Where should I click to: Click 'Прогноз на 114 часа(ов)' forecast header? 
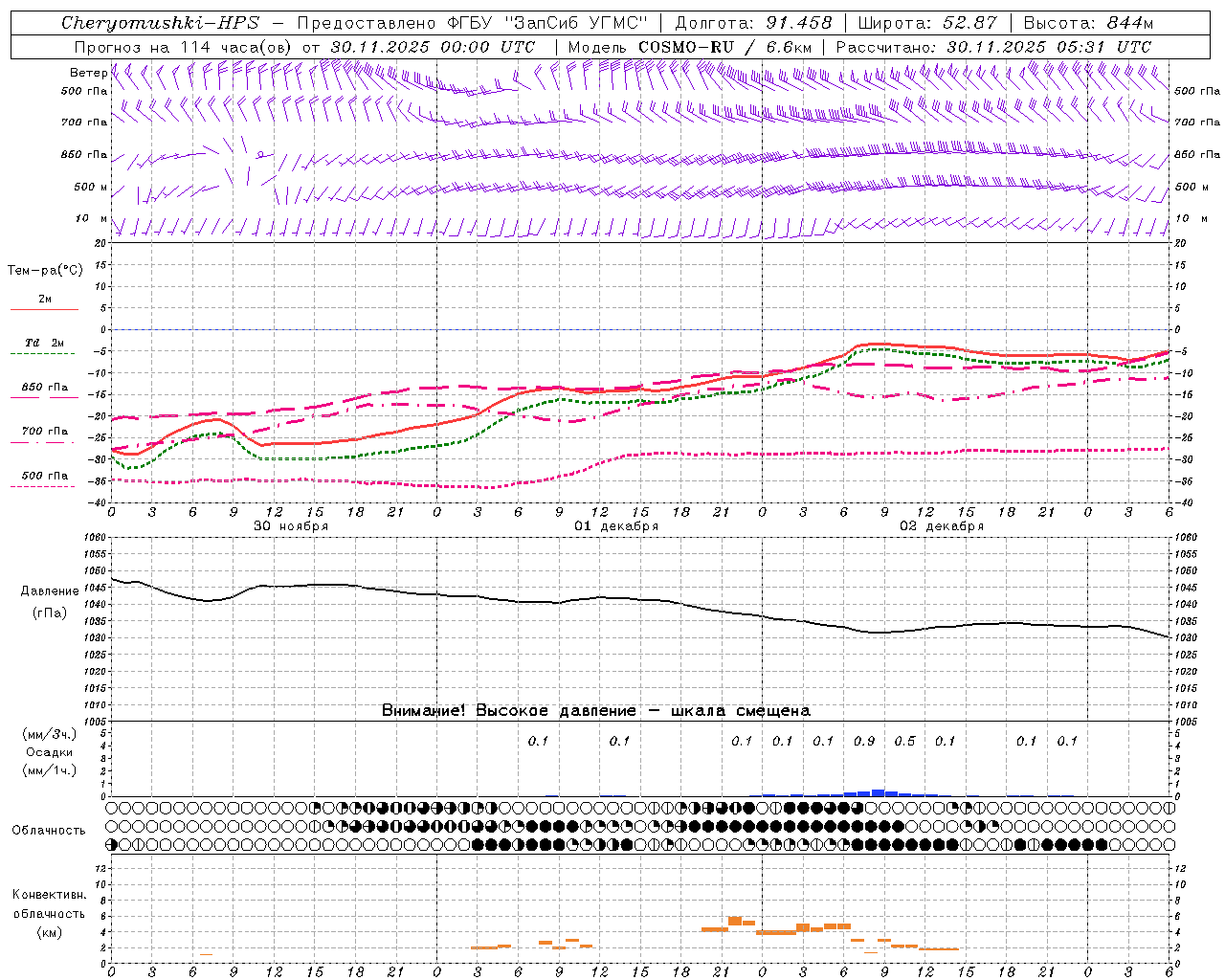point(184,47)
